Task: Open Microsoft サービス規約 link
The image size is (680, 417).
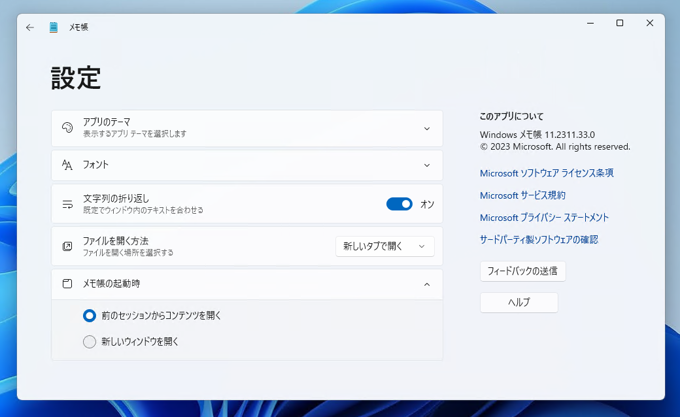Action: [x=523, y=195]
